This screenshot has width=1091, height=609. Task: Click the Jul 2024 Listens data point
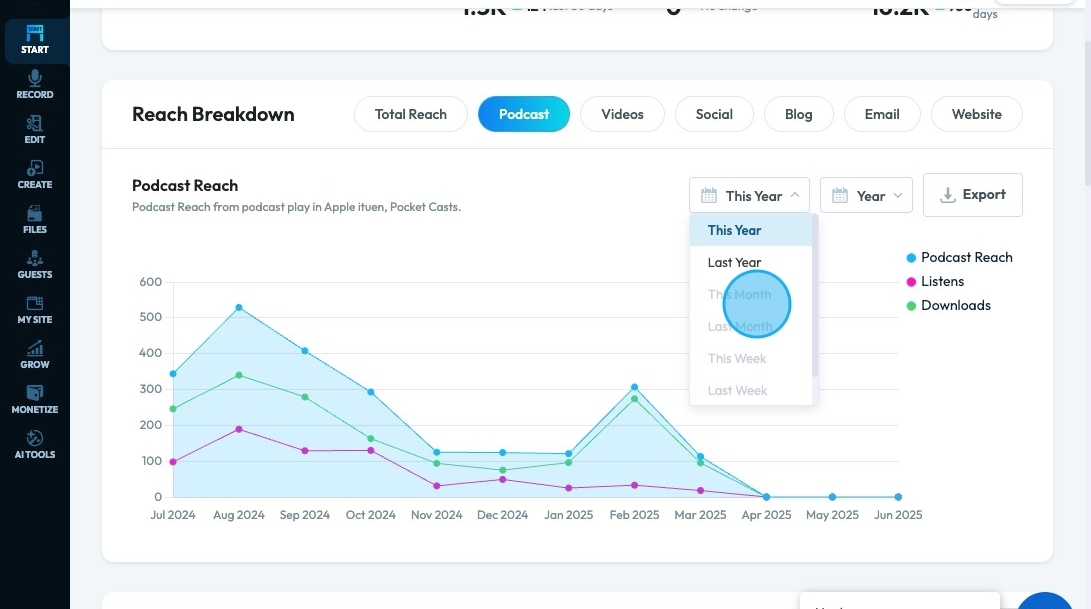point(173,461)
